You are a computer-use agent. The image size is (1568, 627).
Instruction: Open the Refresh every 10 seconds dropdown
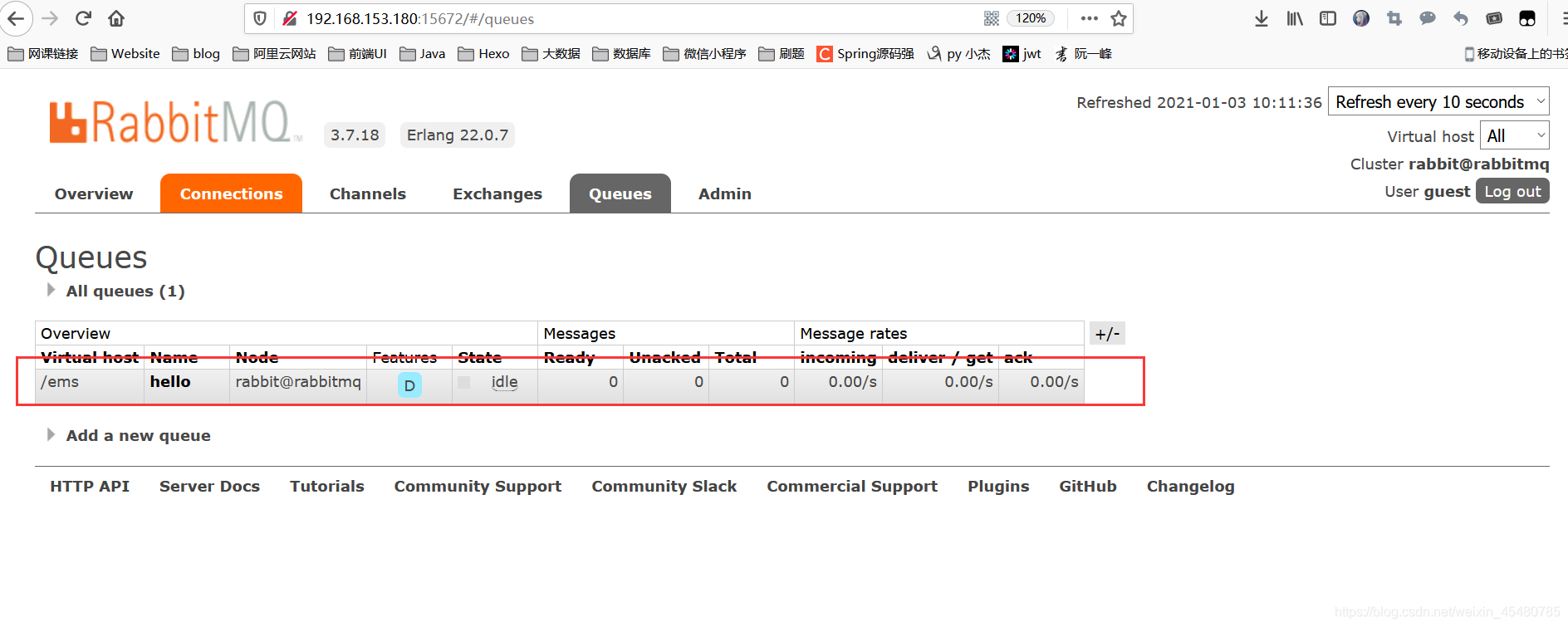(x=1438, y=101)
